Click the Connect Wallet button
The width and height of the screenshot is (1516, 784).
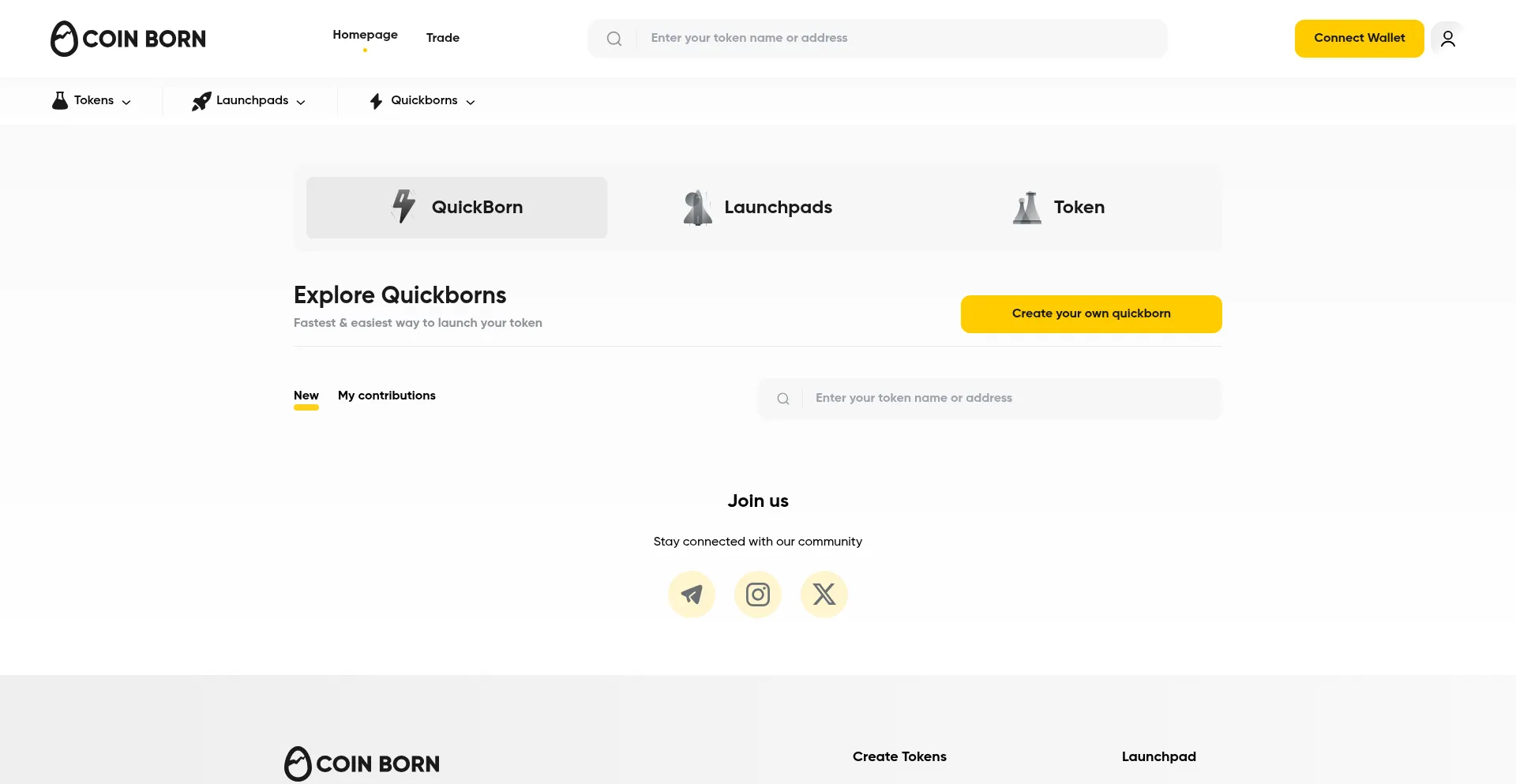(1359, 38)
